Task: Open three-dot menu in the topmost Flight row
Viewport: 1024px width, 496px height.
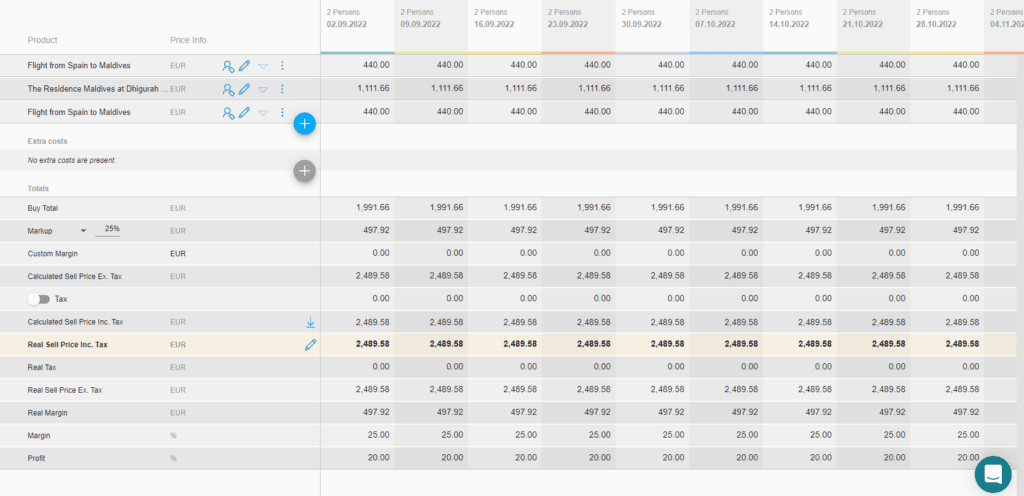Action: tap(282, 65)
